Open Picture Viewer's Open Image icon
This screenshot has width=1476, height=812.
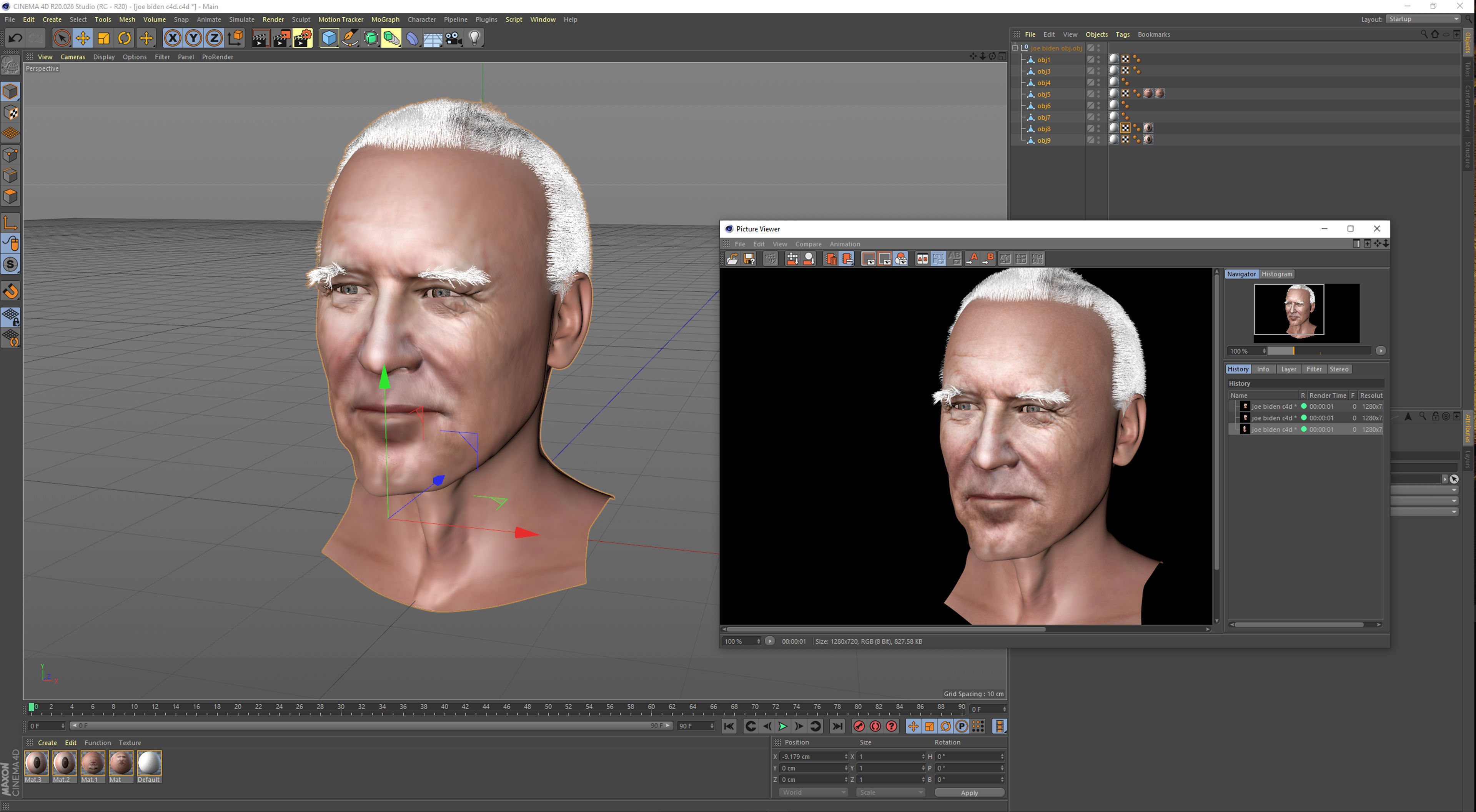[732, 259]
